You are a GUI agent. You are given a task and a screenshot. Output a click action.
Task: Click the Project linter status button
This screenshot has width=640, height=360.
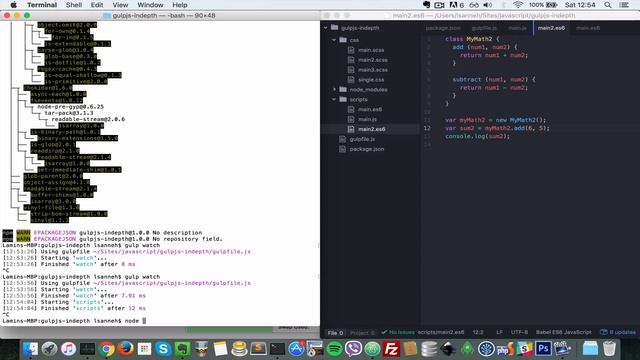pos(362,333)
